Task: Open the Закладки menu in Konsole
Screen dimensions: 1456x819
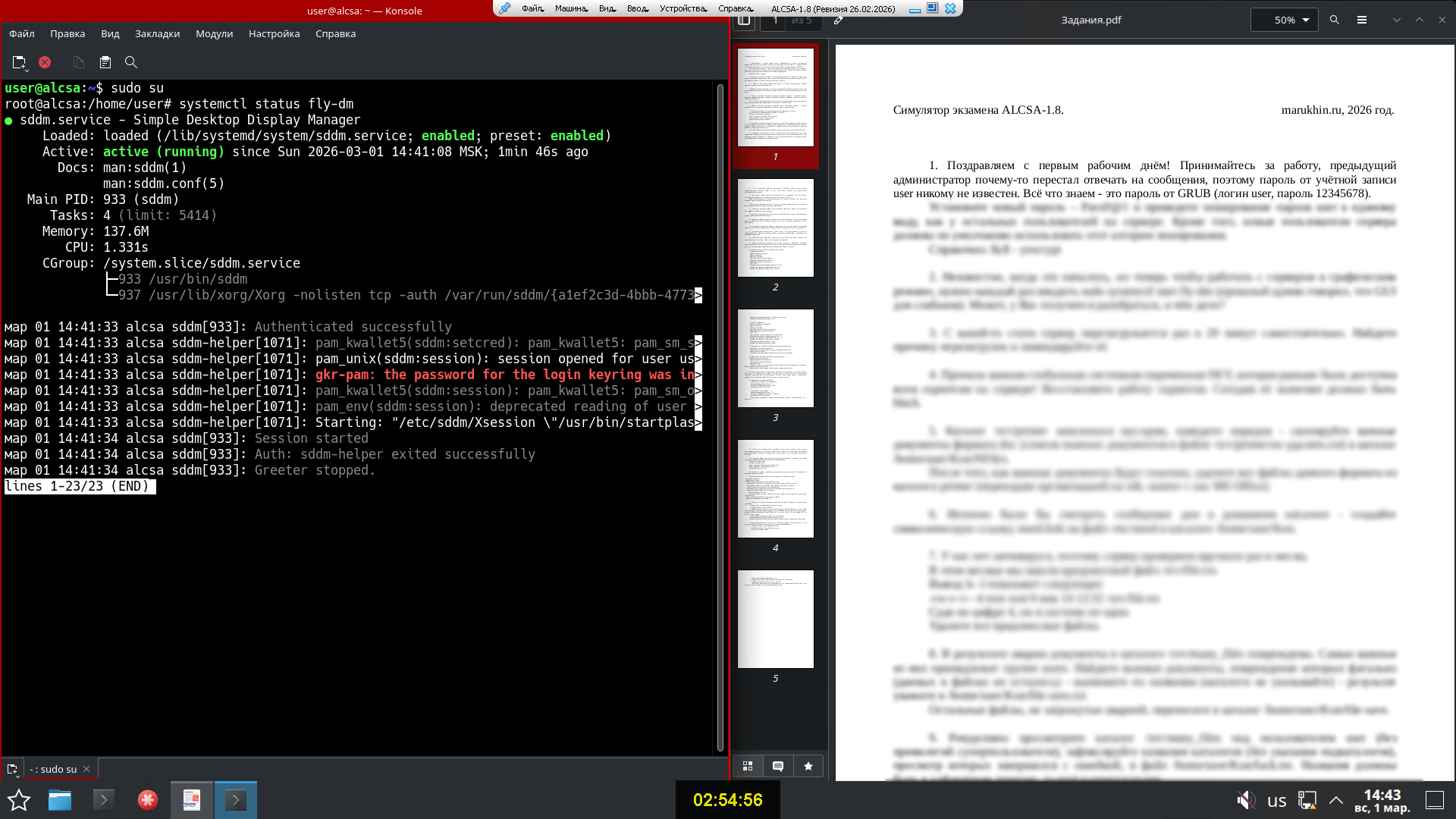Action: (157, 33)
